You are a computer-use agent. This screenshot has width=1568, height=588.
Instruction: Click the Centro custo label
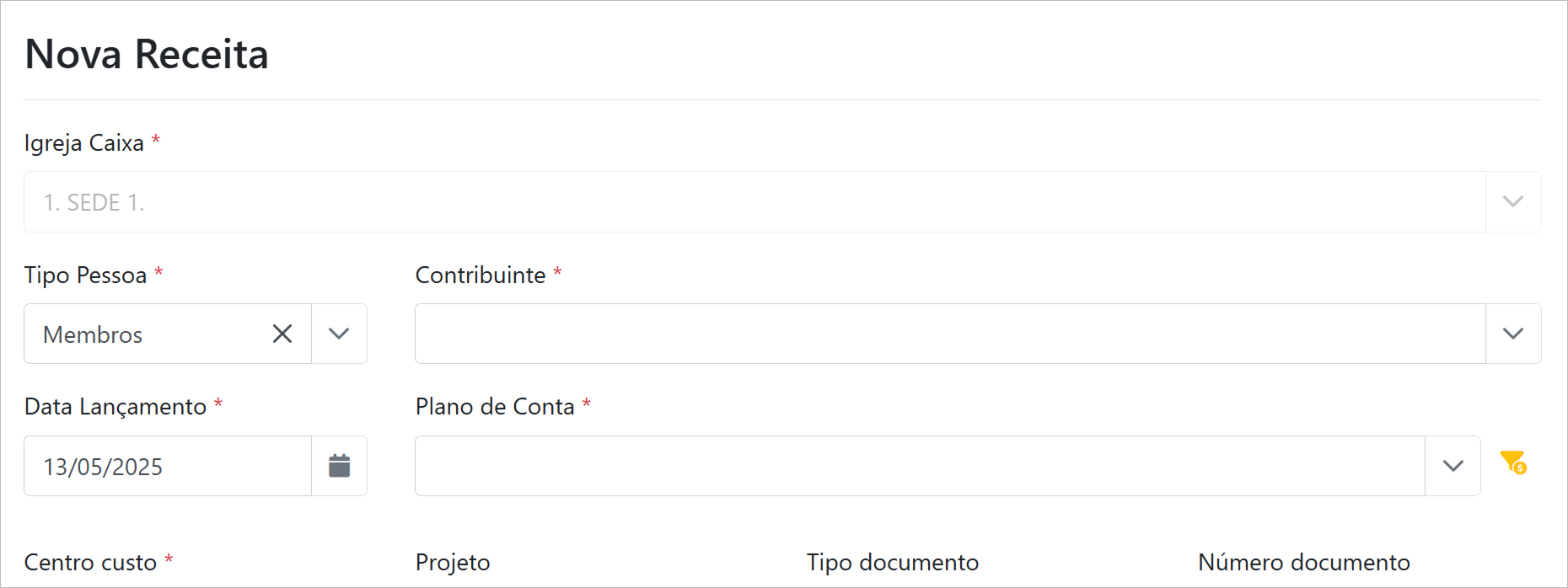[90, 562]
